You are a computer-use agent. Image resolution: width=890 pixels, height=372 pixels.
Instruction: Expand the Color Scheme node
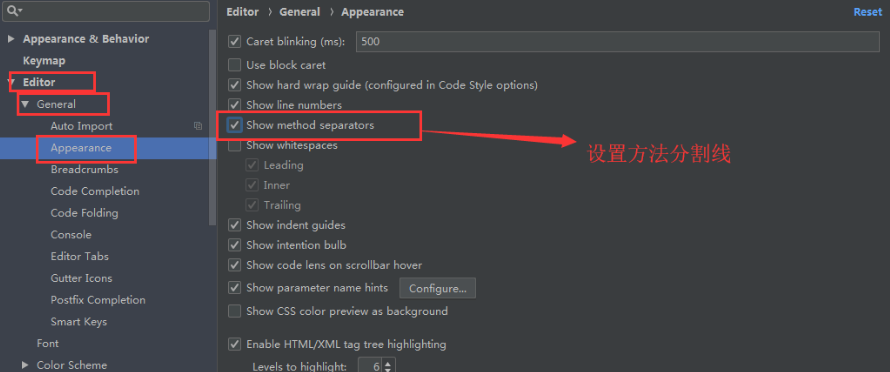tap(24, 365)
